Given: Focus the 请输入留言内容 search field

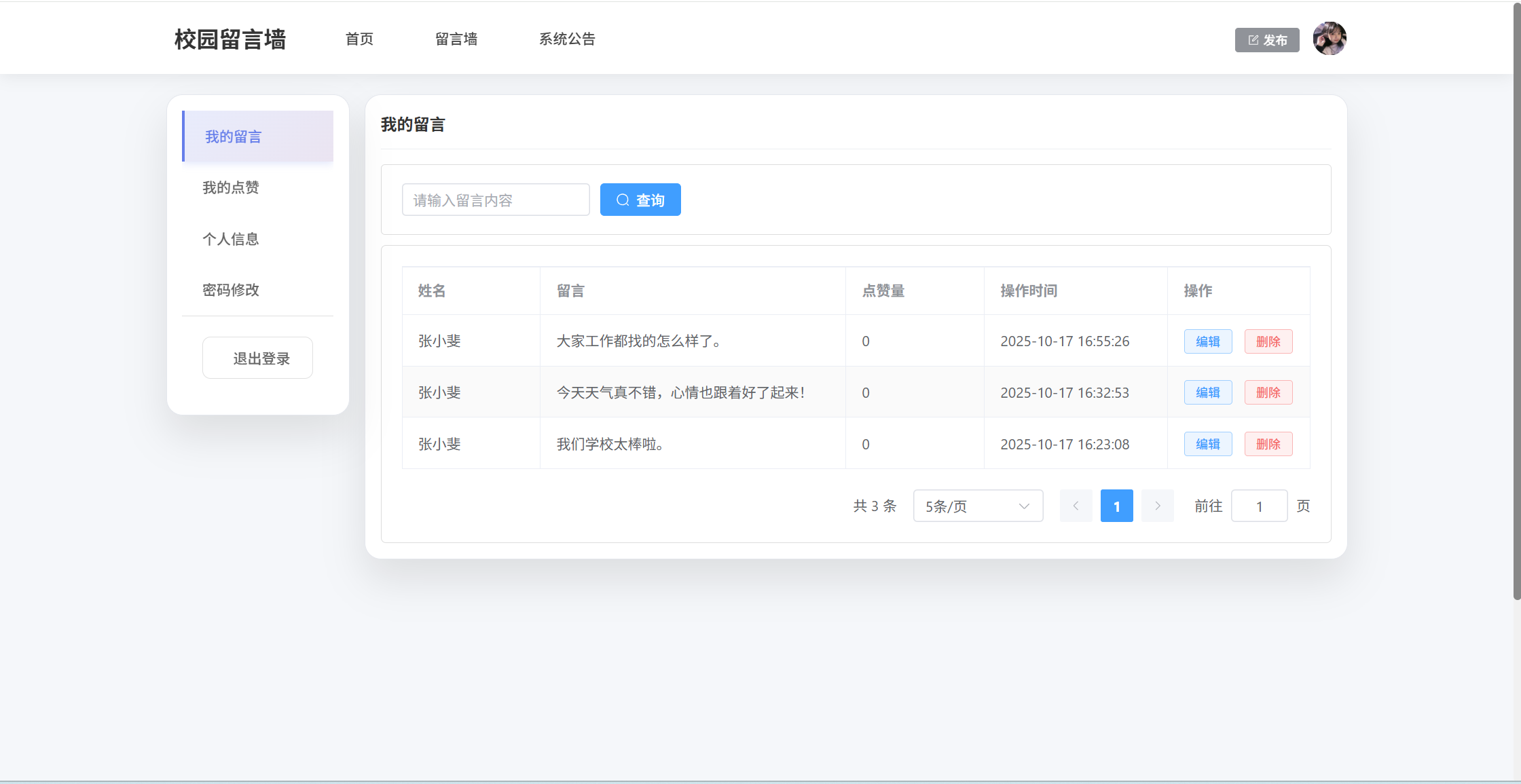Looking at the screenshot, I should [x=495, y=200].
